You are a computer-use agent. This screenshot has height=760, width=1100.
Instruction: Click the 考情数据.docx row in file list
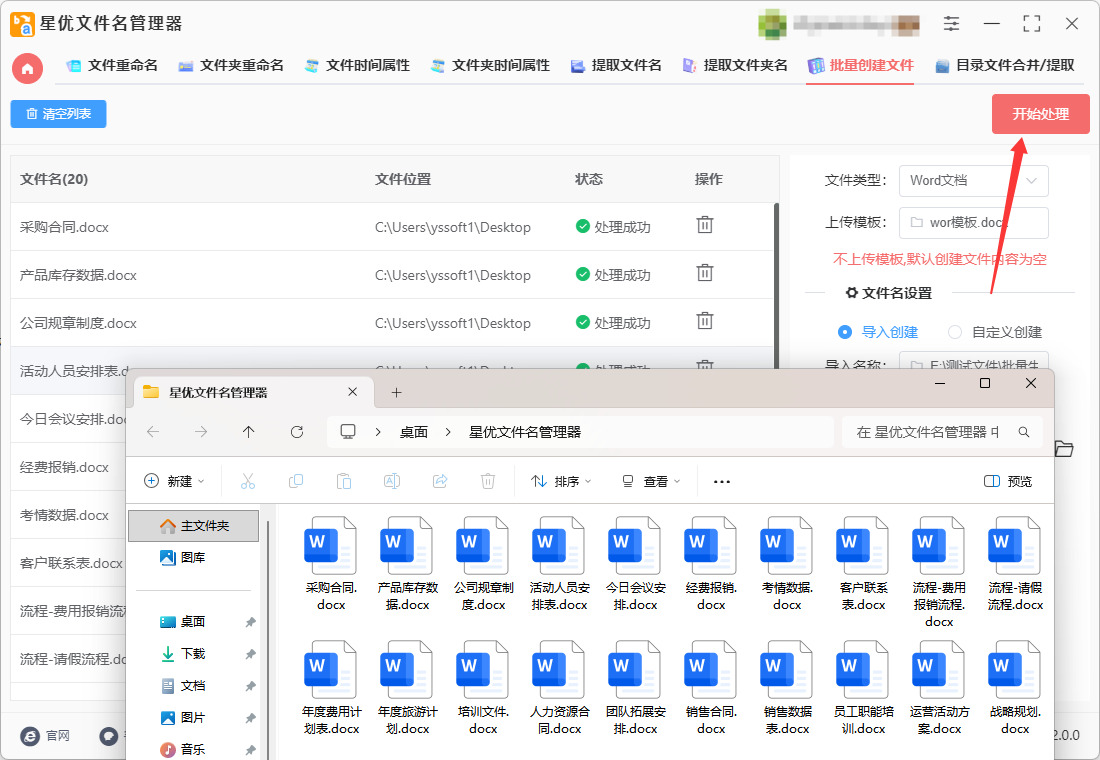pyautogui.click(x=69, y=514)
